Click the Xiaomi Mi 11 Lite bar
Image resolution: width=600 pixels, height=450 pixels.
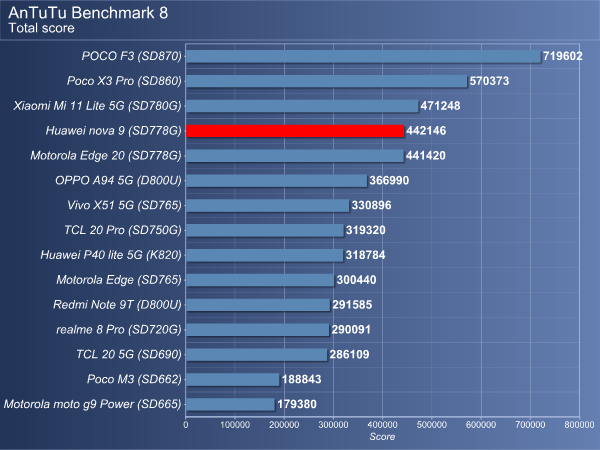pos(302,106)
